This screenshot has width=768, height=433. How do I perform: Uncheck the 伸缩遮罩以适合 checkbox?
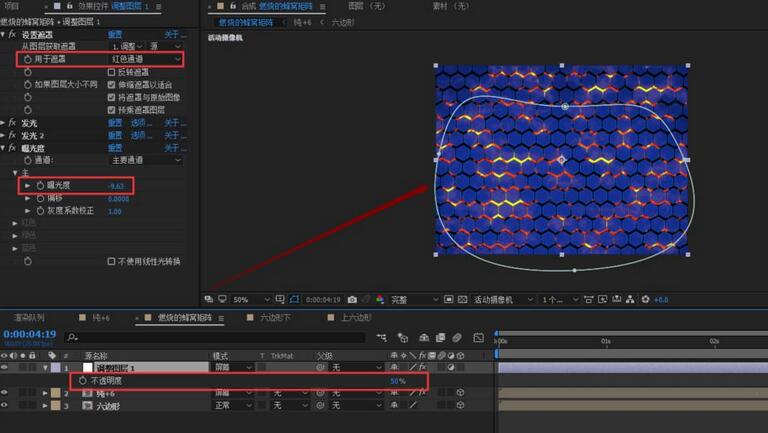pyautogui.click(x=111, y=85)
